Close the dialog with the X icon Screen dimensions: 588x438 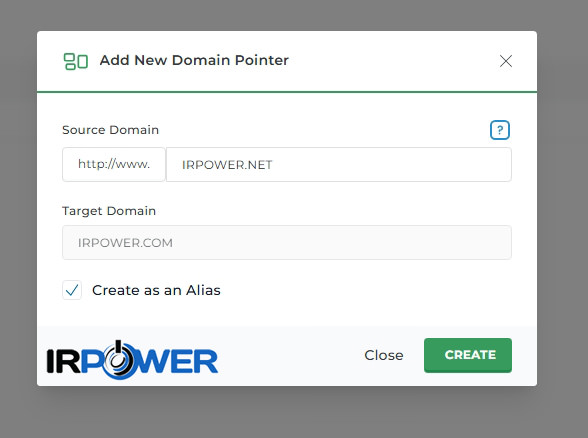pyautogui.click(x=506, y=61)
